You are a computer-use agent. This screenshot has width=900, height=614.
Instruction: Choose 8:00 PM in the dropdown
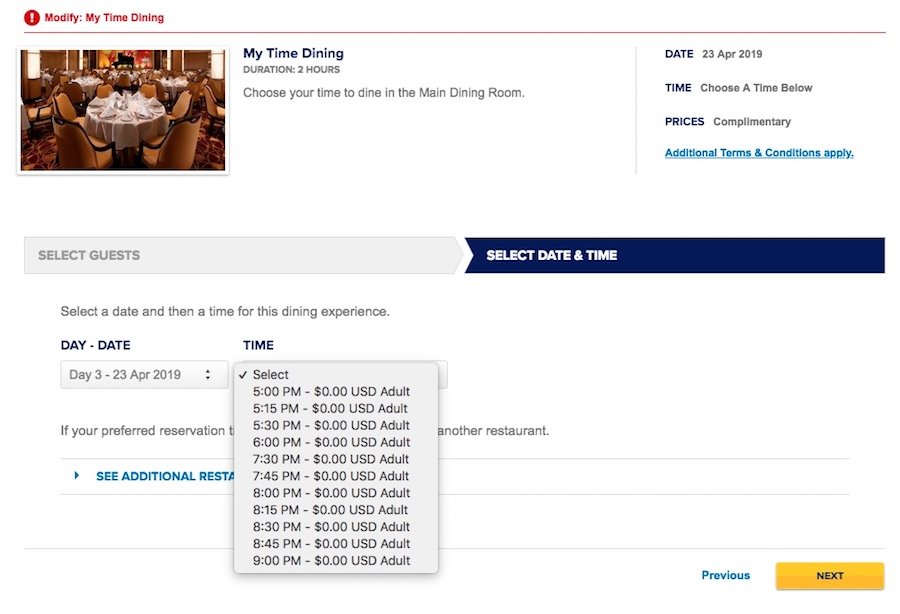(x=336, y=493)
